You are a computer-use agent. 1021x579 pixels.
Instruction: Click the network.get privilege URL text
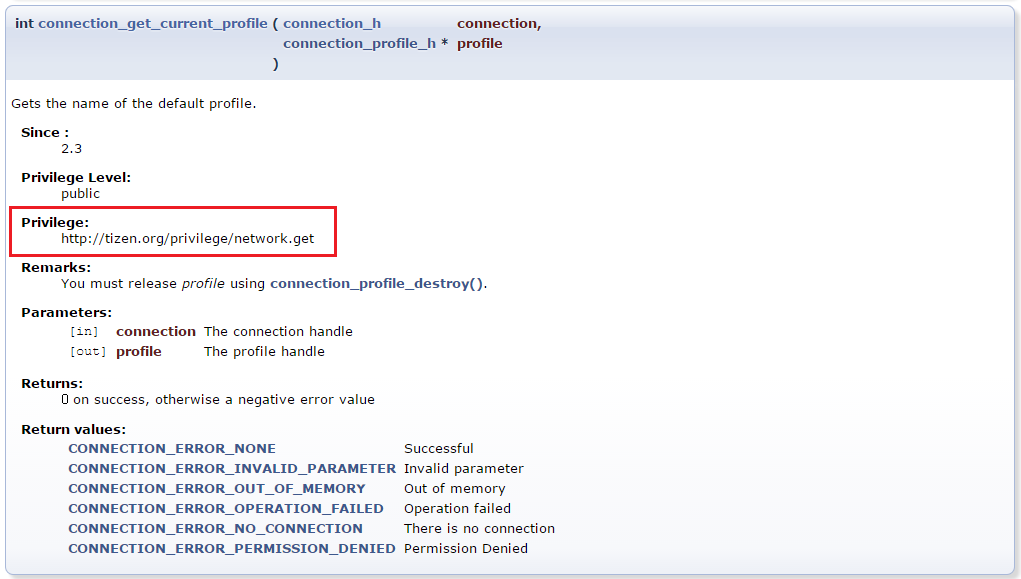[187, 238]
